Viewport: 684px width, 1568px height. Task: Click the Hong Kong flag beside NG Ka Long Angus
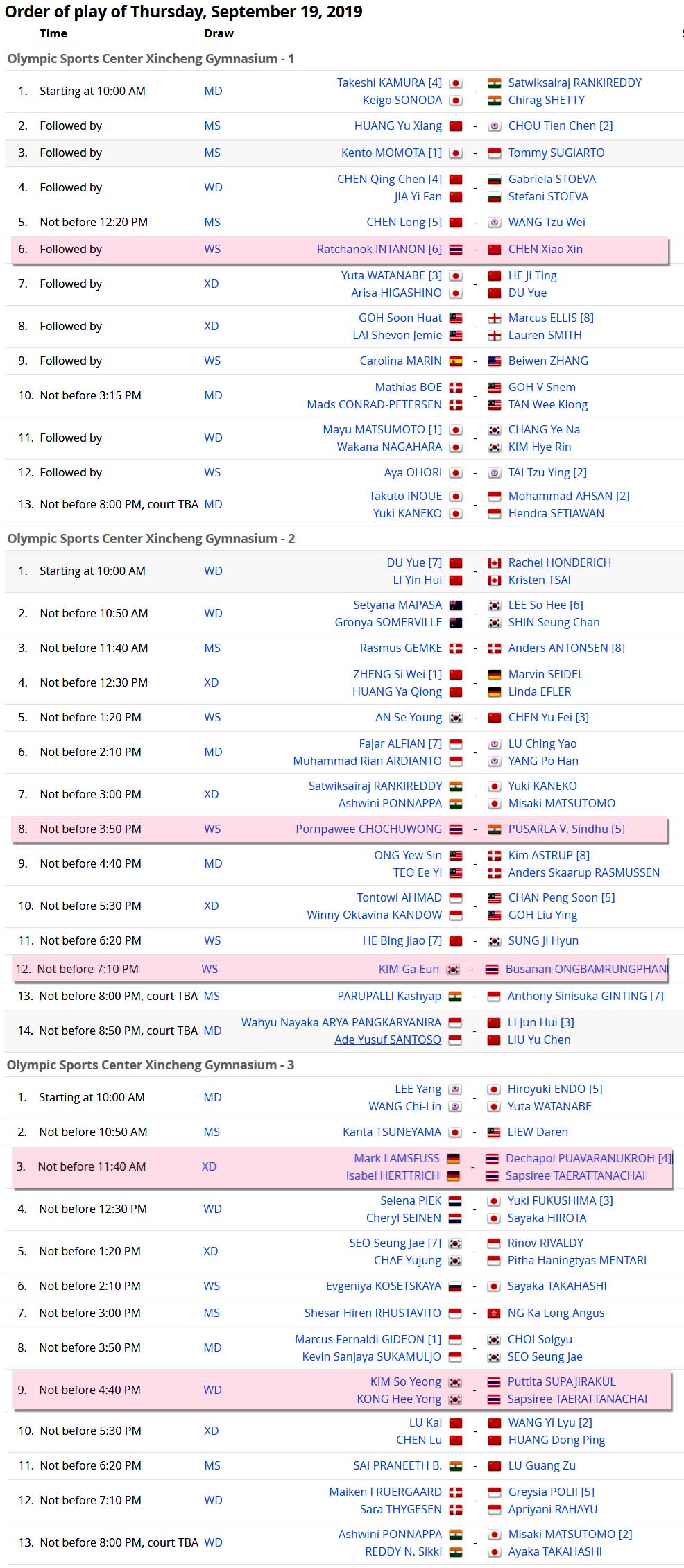[x=494, y=1313]
